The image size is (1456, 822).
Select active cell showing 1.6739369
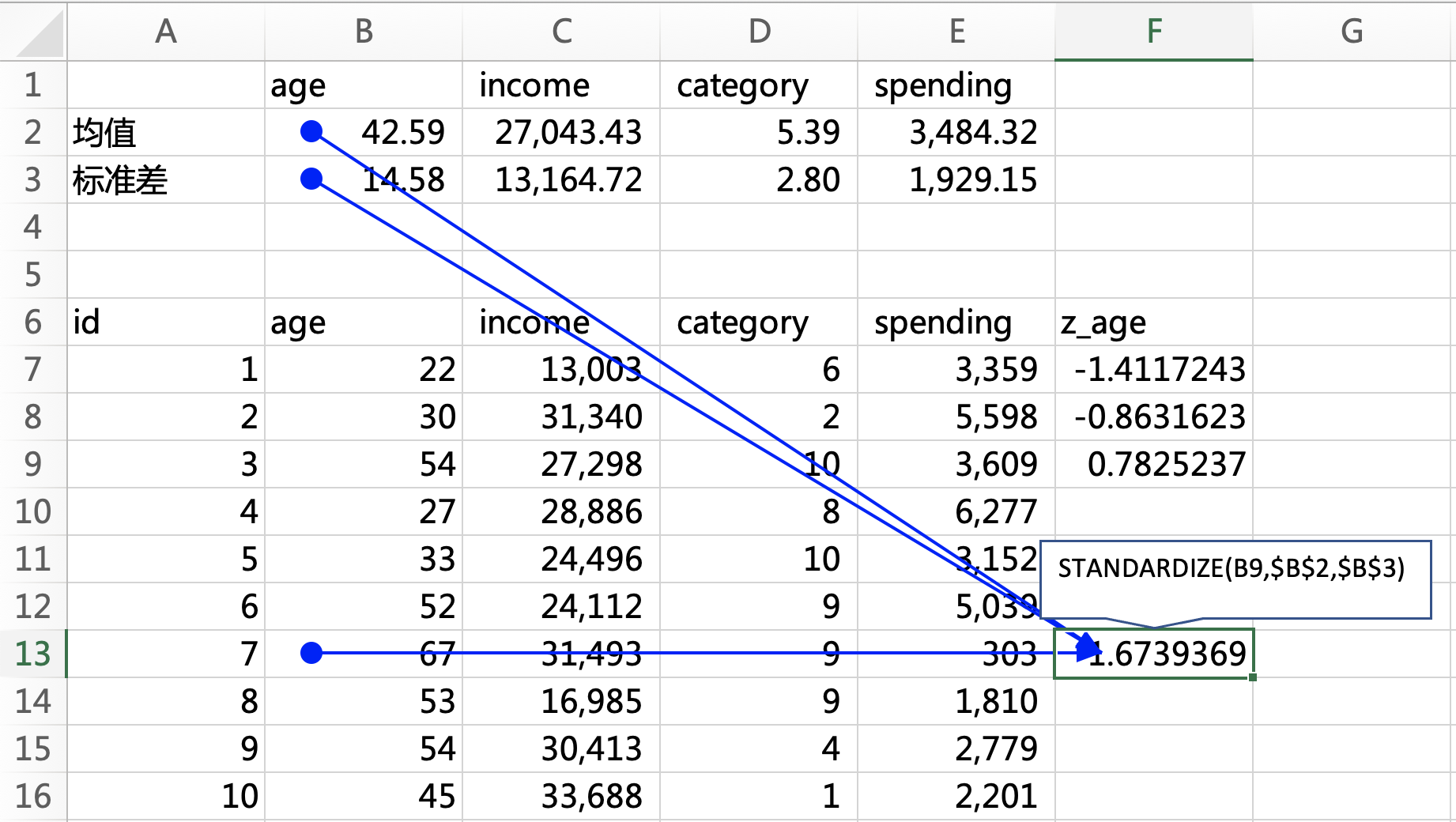[1154, 654]
